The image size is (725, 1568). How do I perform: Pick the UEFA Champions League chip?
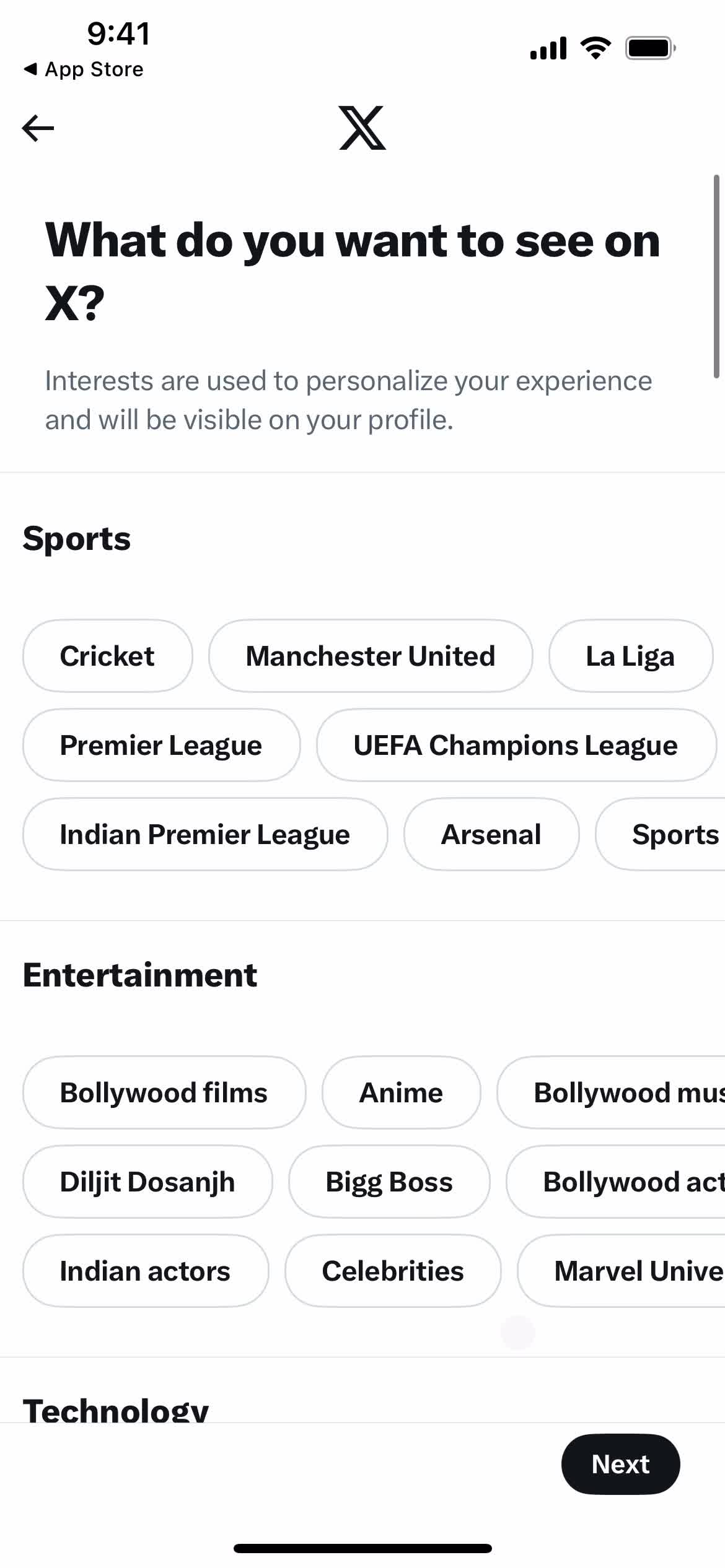(516, 745)
